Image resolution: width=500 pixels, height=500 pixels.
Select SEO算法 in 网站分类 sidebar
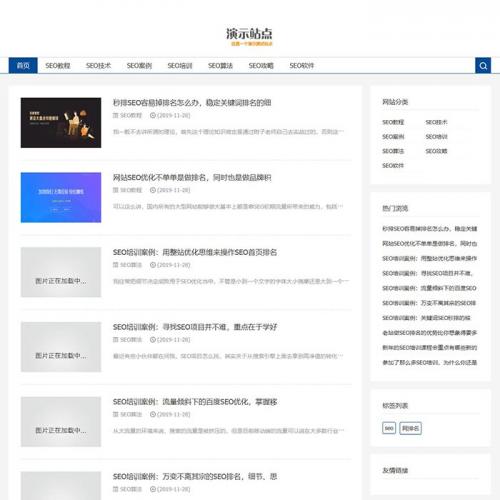[x=393, y=151]
